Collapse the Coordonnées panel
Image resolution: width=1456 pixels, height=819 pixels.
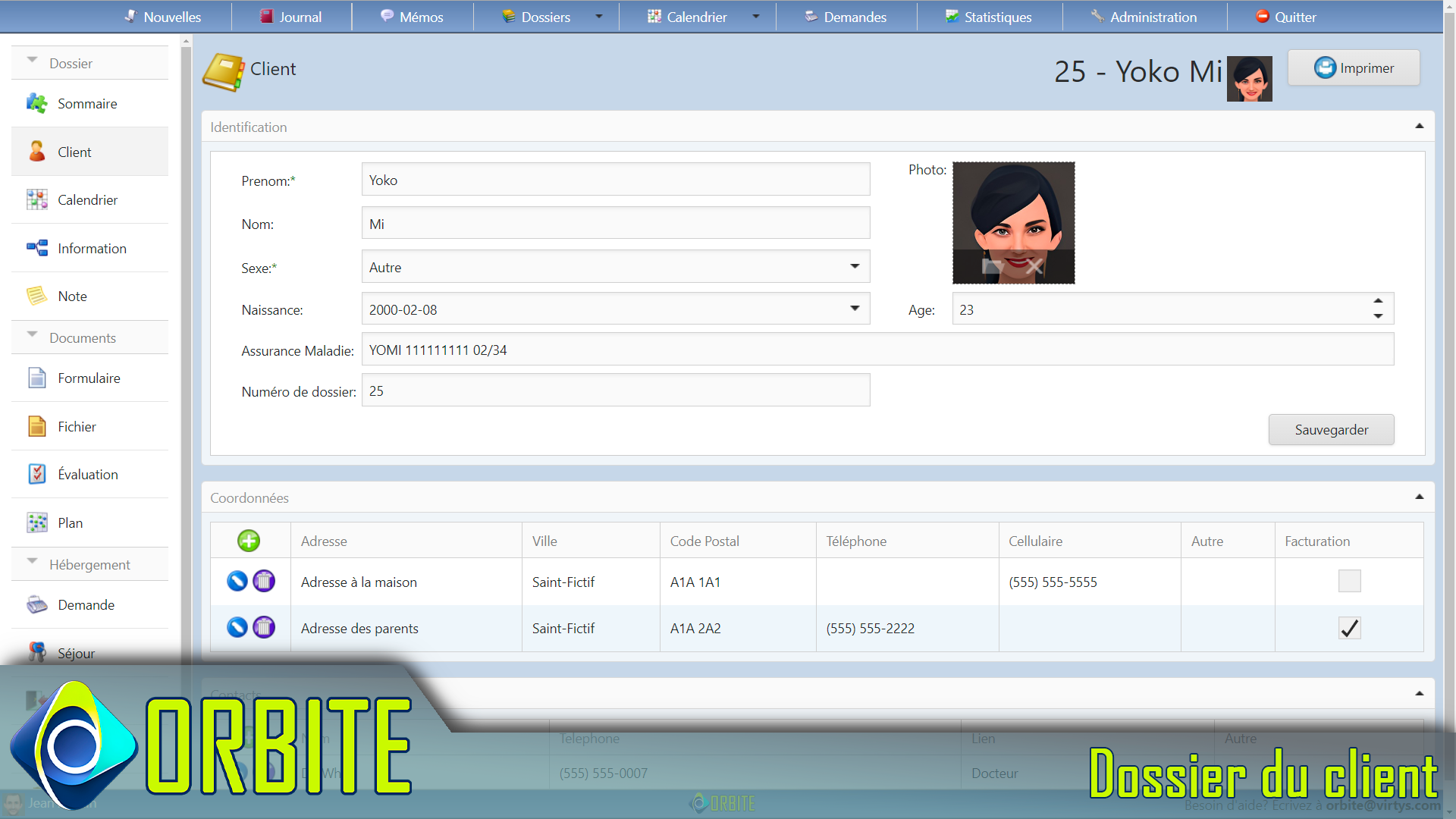click(x=1419, y=497)
